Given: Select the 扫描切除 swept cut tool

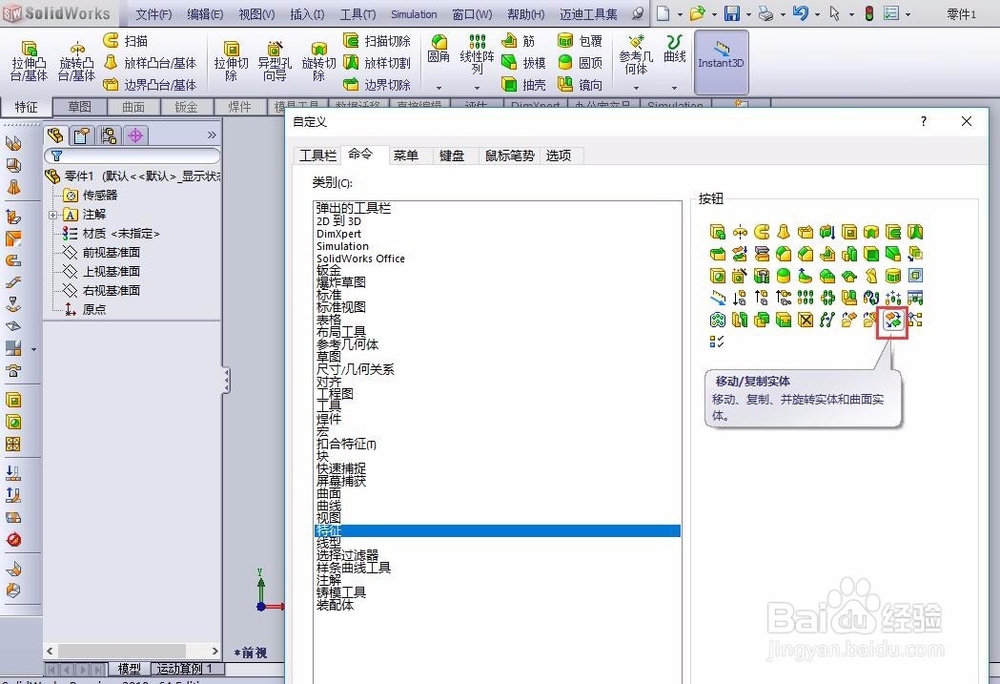Looking at the screenshot, I should (x=377, y=41).
